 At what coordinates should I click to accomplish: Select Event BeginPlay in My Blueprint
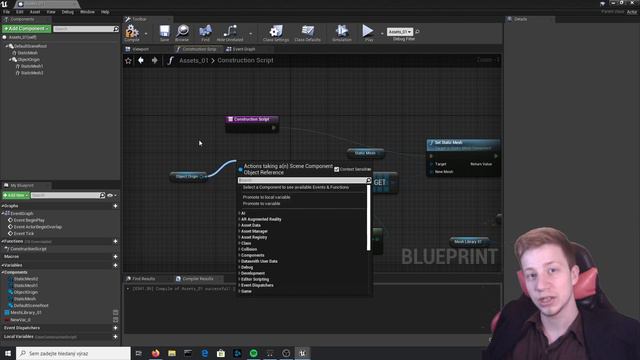pyautogui.click(x=29, y=220)
